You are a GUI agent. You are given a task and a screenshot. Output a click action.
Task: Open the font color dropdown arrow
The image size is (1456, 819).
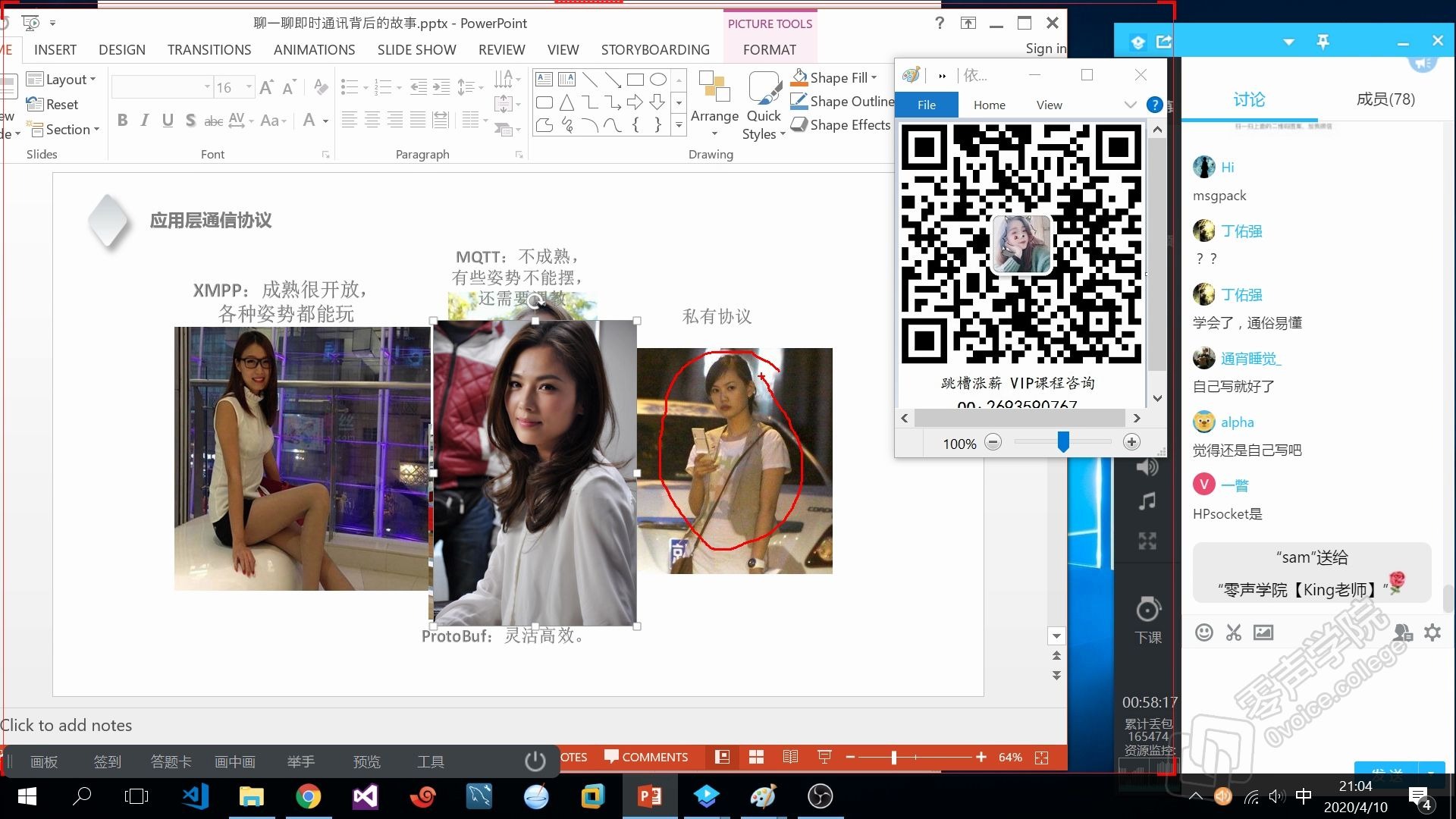(325, 121)
